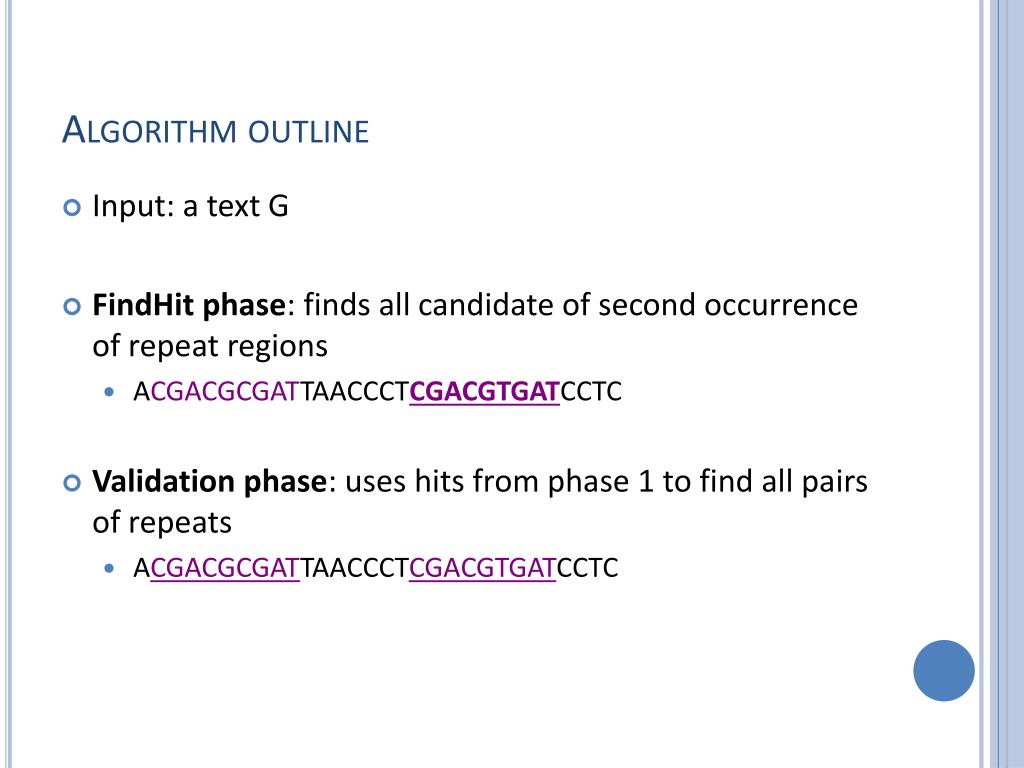Select the "Algorithm outline" slide title
The image size is (1024, 768).
216,130
